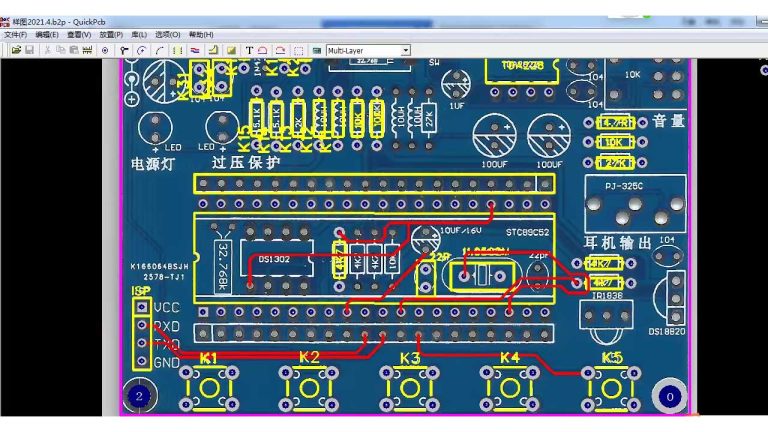768x432 pixels.
Task: Click the Cut scissors icon
Action: 47,50
